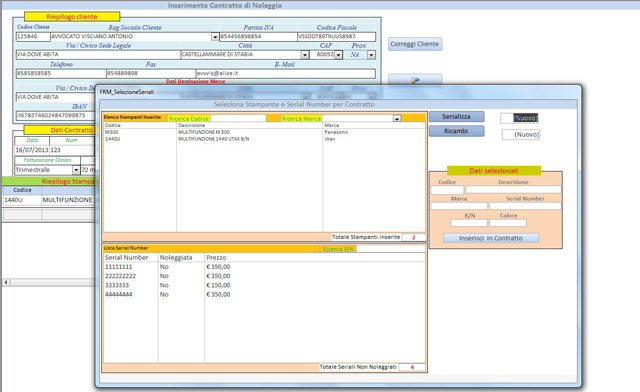The height and width of the screenshot is (392, 640).
Task: Click Serial Number field in Dati selezionati
Action: click(525, 206)
